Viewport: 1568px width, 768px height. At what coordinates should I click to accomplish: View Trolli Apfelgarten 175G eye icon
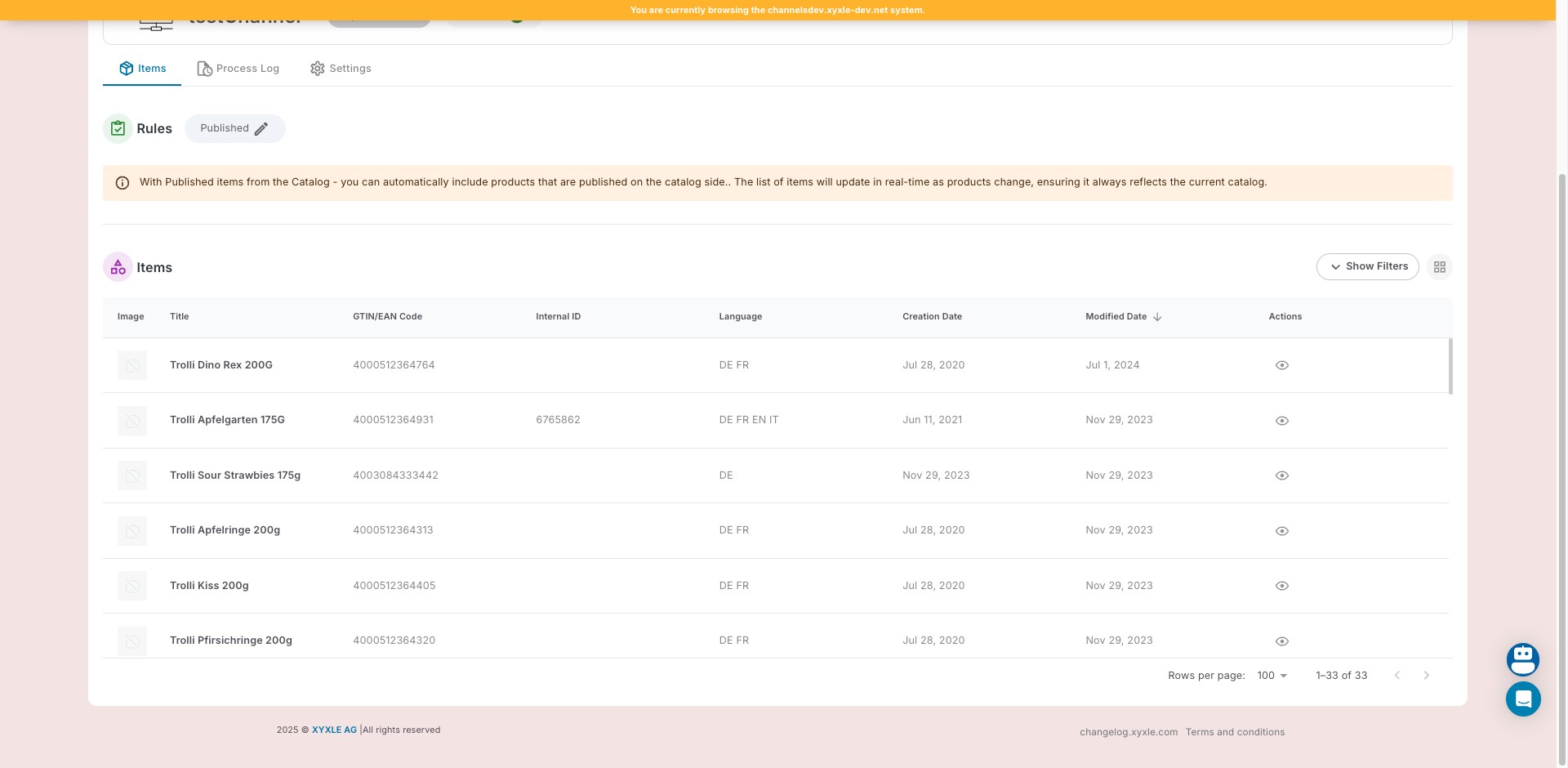(1281, 421)
